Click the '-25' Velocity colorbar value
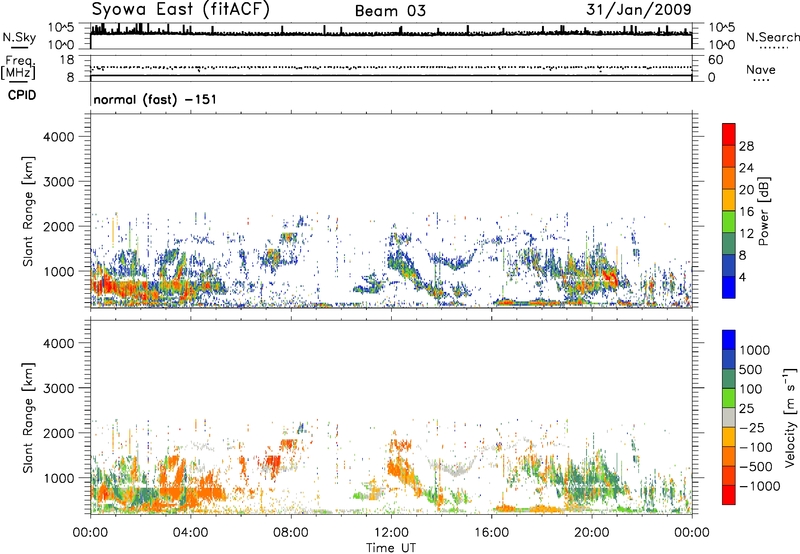Viewport: 800px width, 554px height. pos(752,428)
